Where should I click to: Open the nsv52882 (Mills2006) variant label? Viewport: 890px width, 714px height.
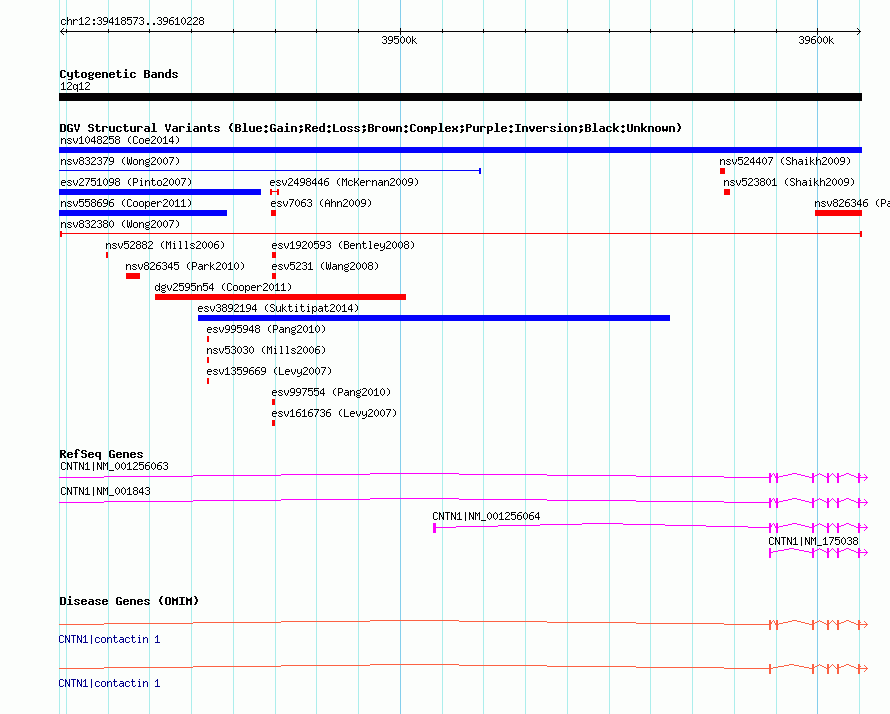point(165,245)
